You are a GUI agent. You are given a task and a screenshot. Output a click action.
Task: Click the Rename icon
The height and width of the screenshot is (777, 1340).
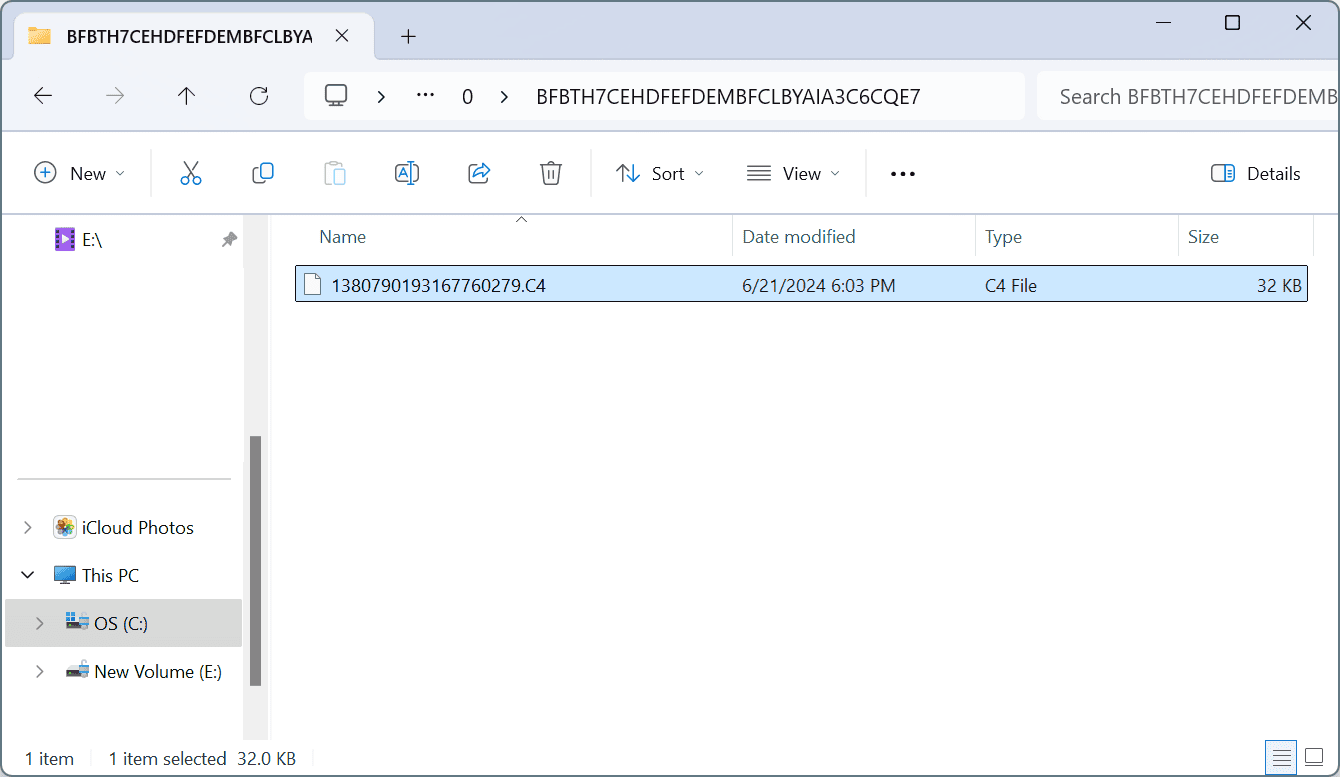[x=407, y=173]
